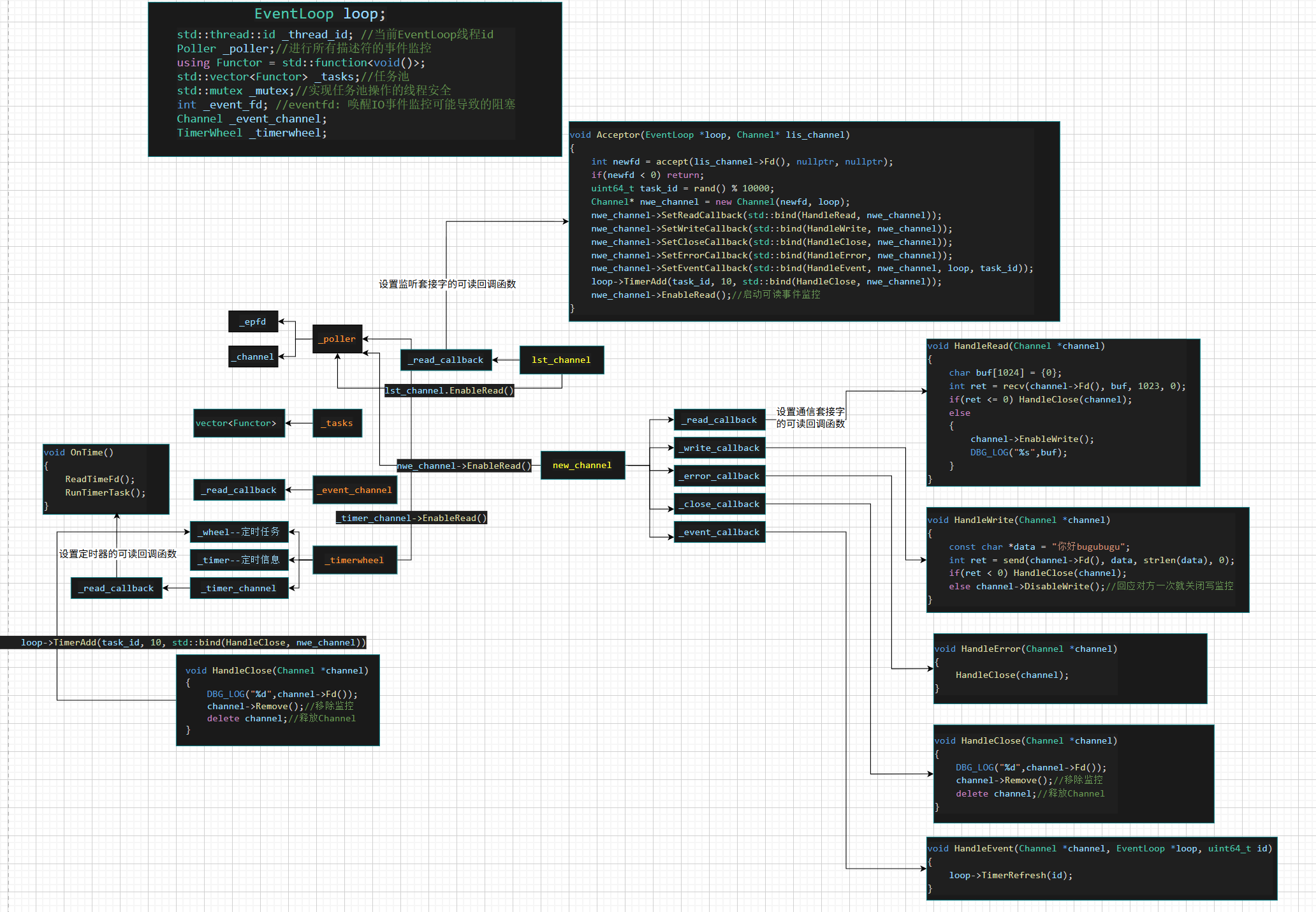Click the _epfd node box

tap(253, 322)
